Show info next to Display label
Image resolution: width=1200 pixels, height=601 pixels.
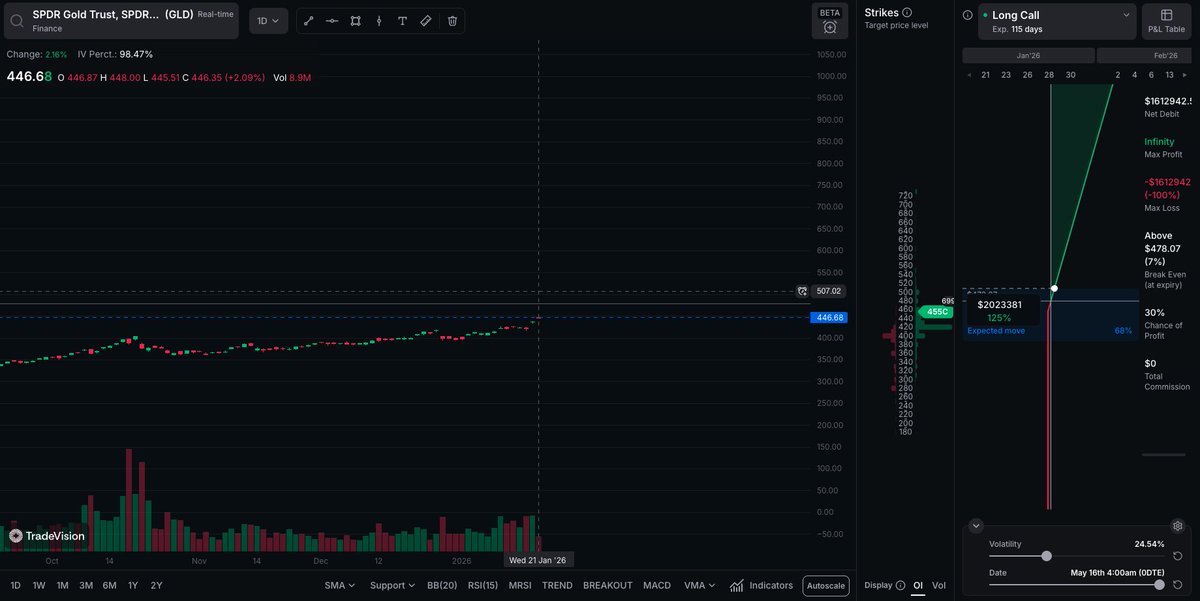click(901, 586)
